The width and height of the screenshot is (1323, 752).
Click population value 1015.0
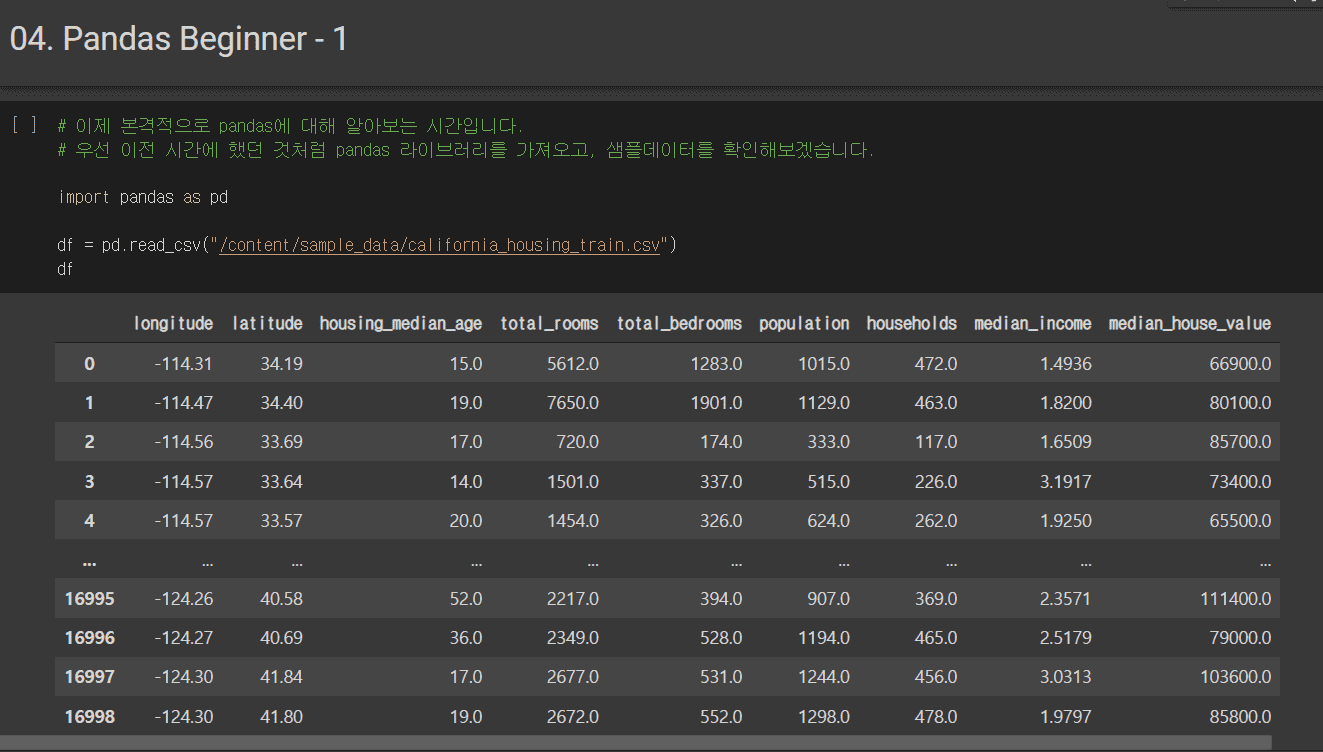824,364
